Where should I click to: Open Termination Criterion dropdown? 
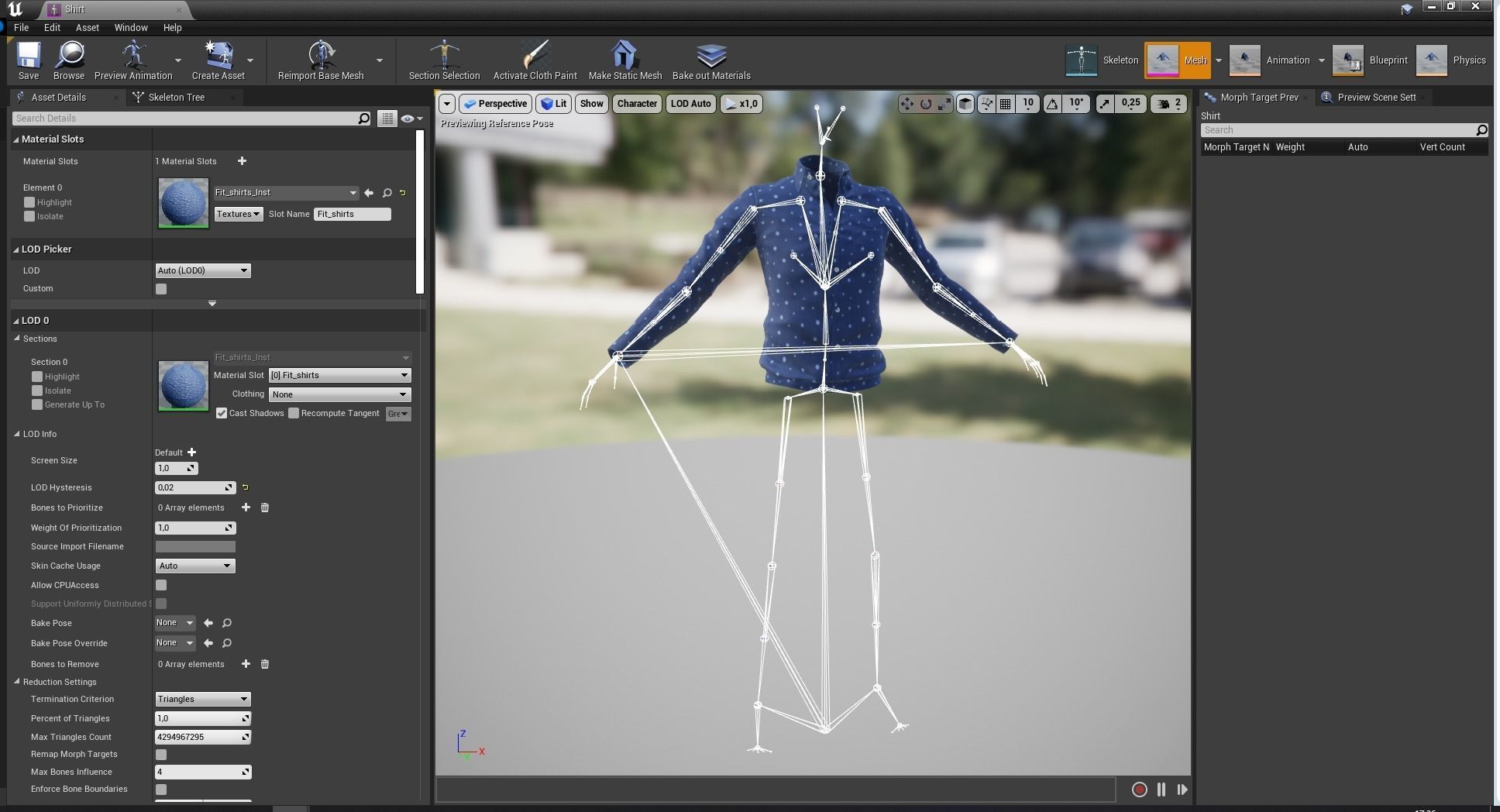(203, 699)
